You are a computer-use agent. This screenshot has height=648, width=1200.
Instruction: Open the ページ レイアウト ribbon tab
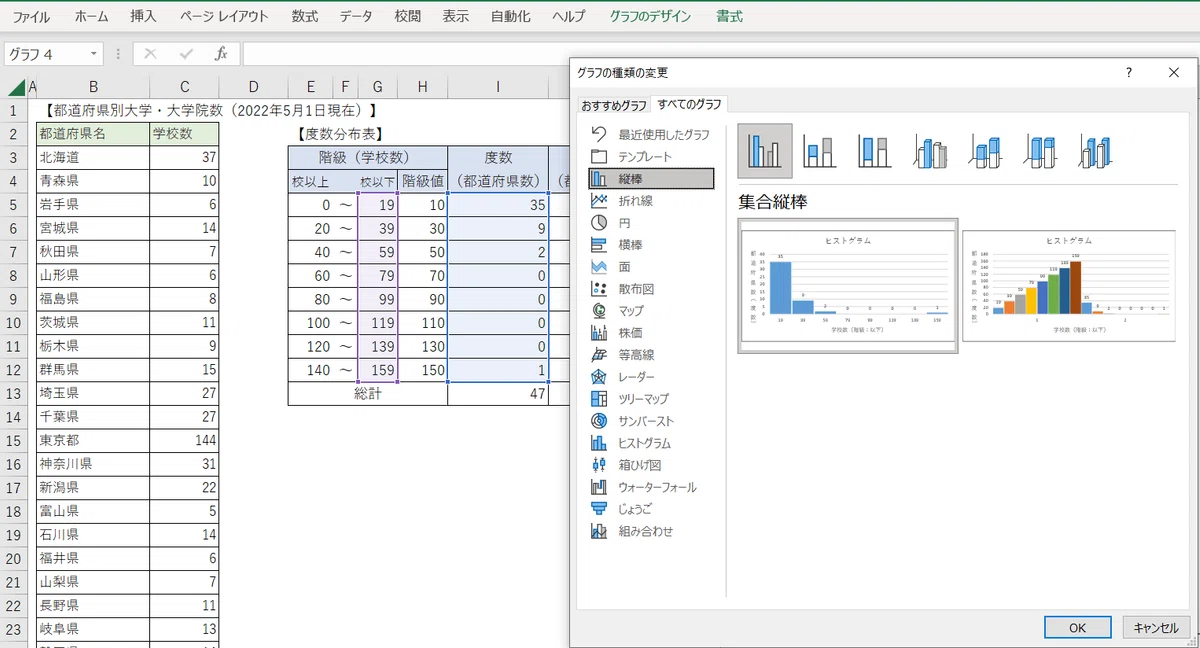pyautogui.click(x=224, y=16)
